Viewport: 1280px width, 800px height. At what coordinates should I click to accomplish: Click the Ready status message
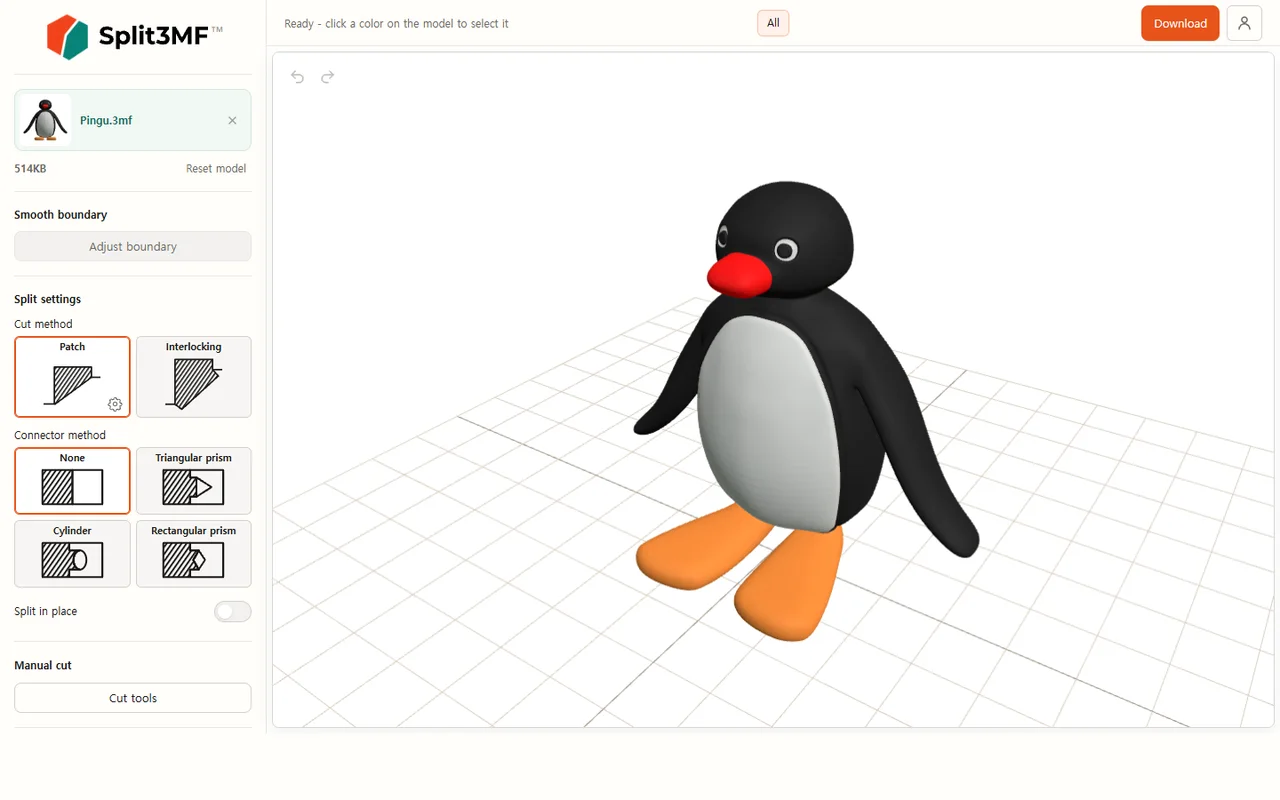pos(396,23)
